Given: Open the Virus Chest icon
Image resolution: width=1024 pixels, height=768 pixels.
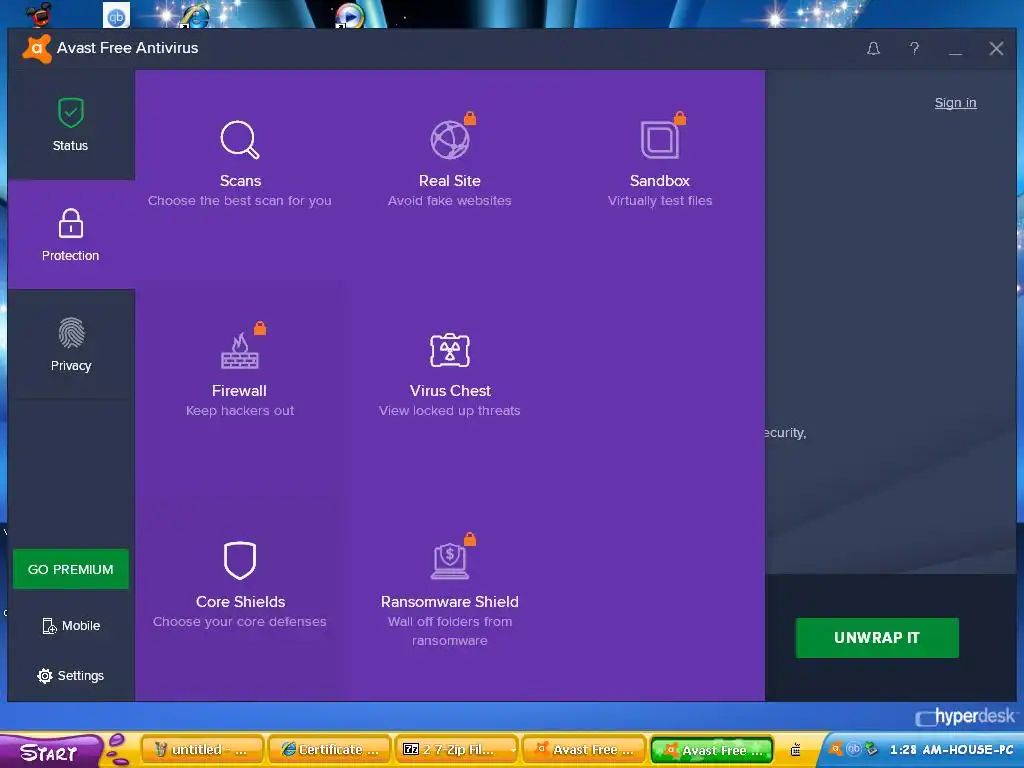Looking at the screenshot, I should pyautogui.click(x=449, y=350).
